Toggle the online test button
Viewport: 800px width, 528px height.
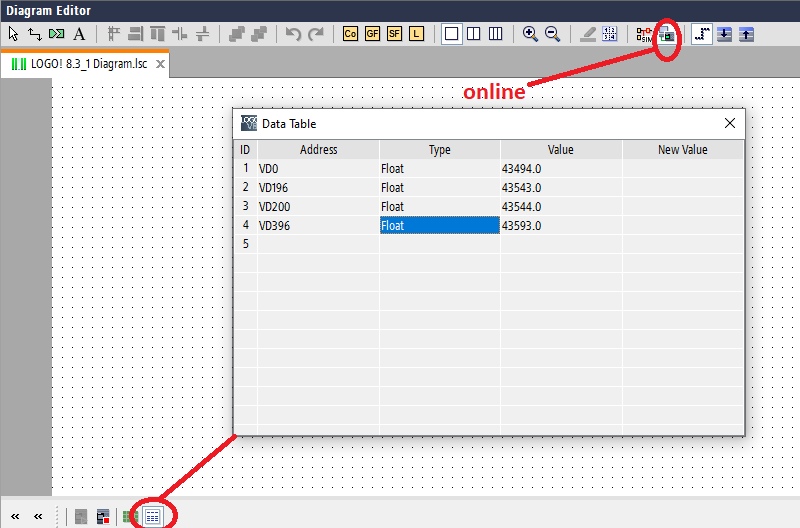coord(666,35)
